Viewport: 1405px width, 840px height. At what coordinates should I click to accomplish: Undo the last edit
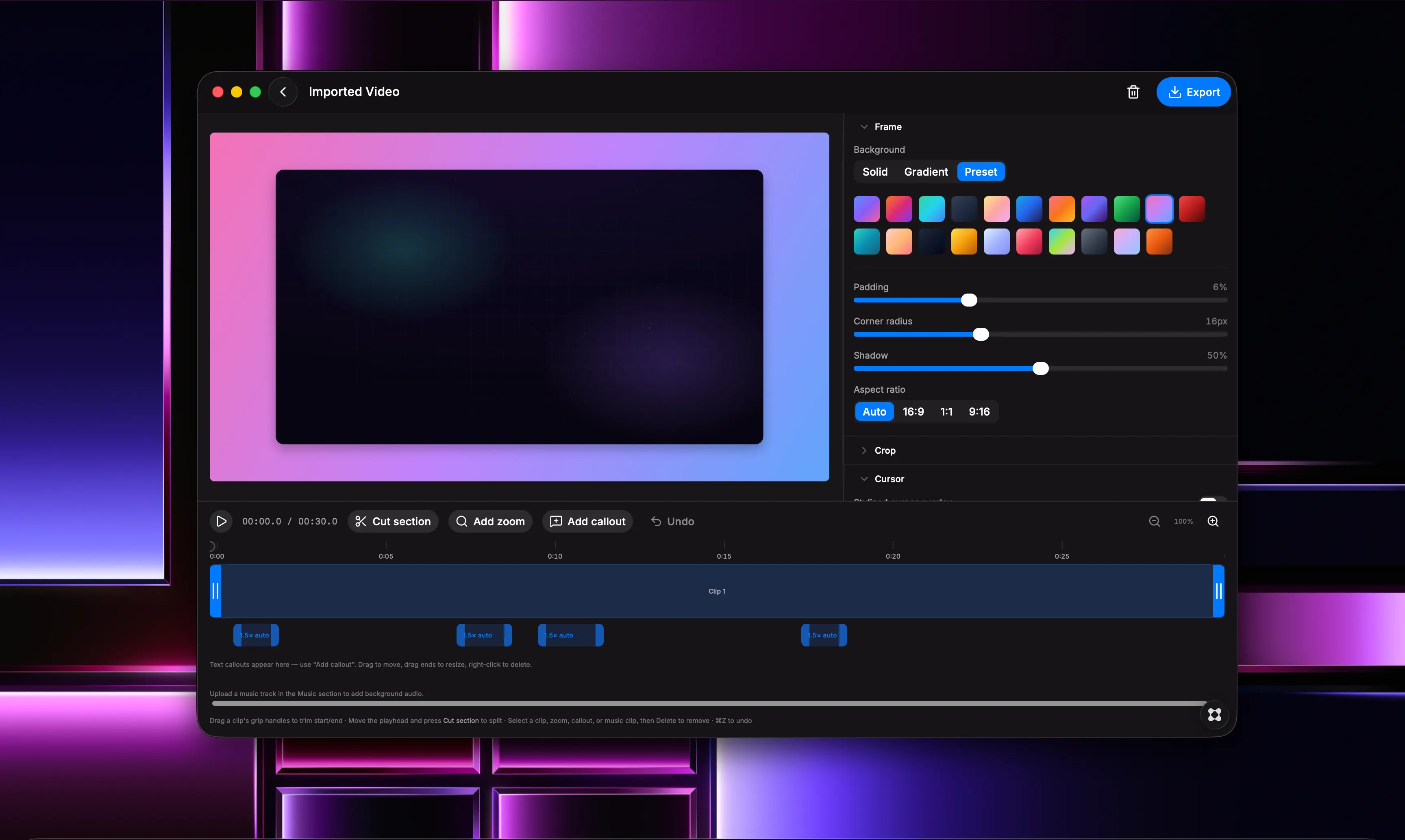click(x=672, y=521)
